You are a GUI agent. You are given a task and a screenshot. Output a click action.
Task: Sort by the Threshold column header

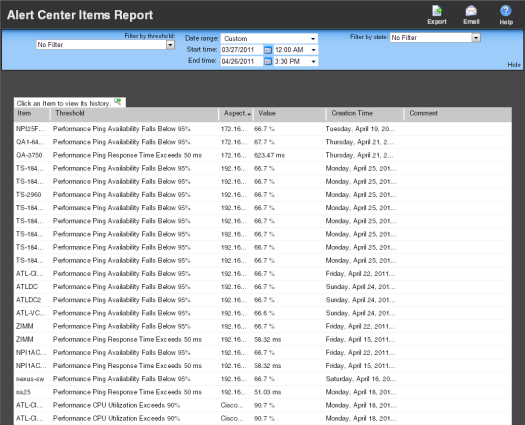pyautogui.click(x=134, y=114)
